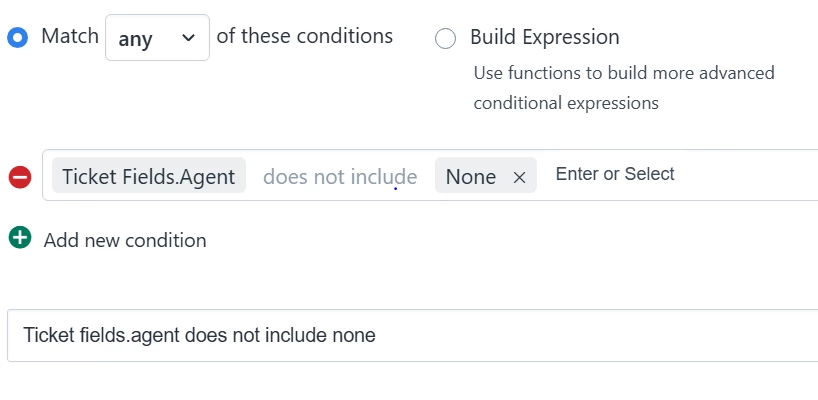818x400 pixels.
Task: Click the condition summary text box
Action: [x=412, y=335]
